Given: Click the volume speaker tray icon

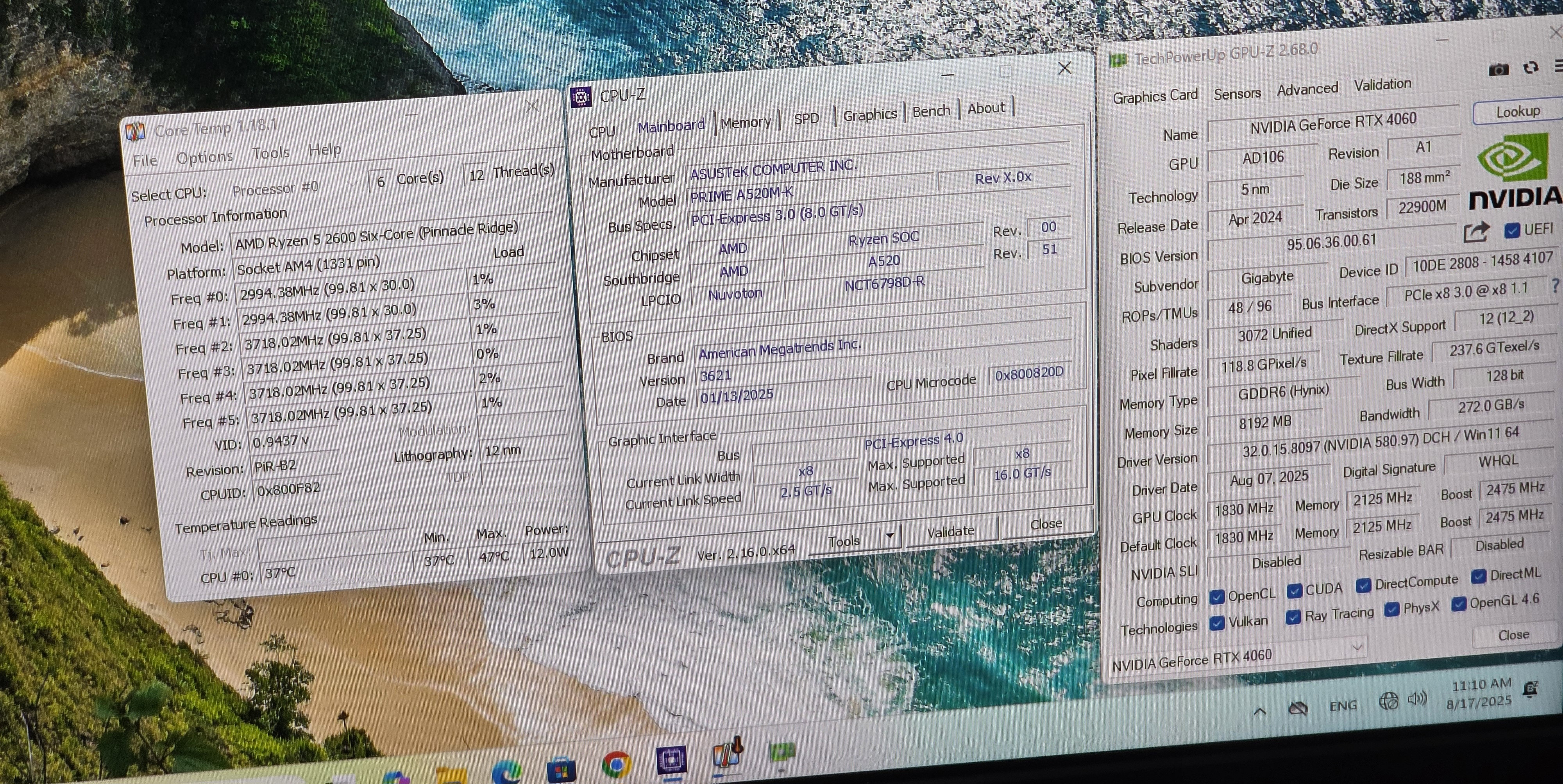Looking at the screenshot, I should 1417,699.
